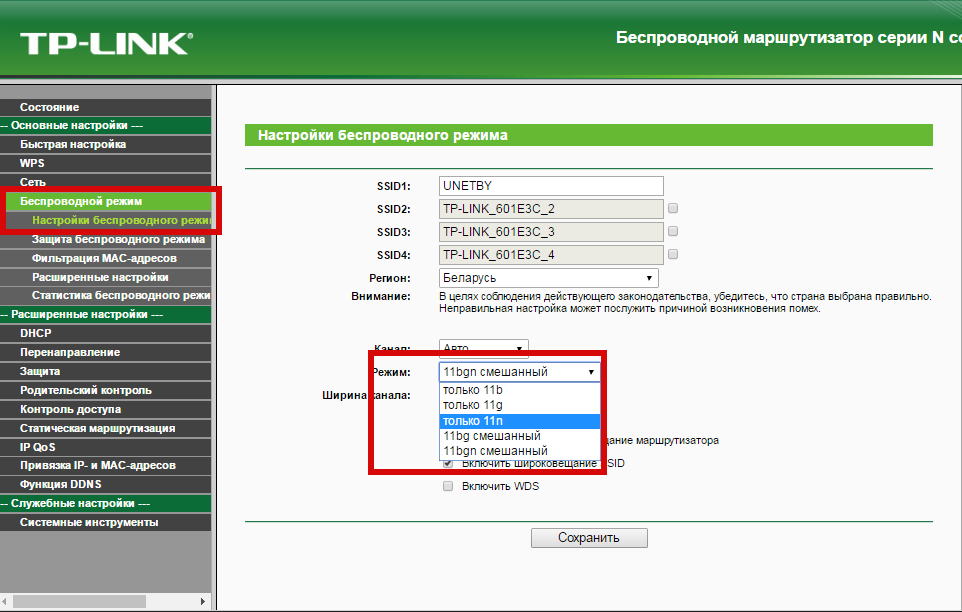Enable the Включить WDS checkbox
This screenshot has width=962, height=612.
tap(448, 486)
